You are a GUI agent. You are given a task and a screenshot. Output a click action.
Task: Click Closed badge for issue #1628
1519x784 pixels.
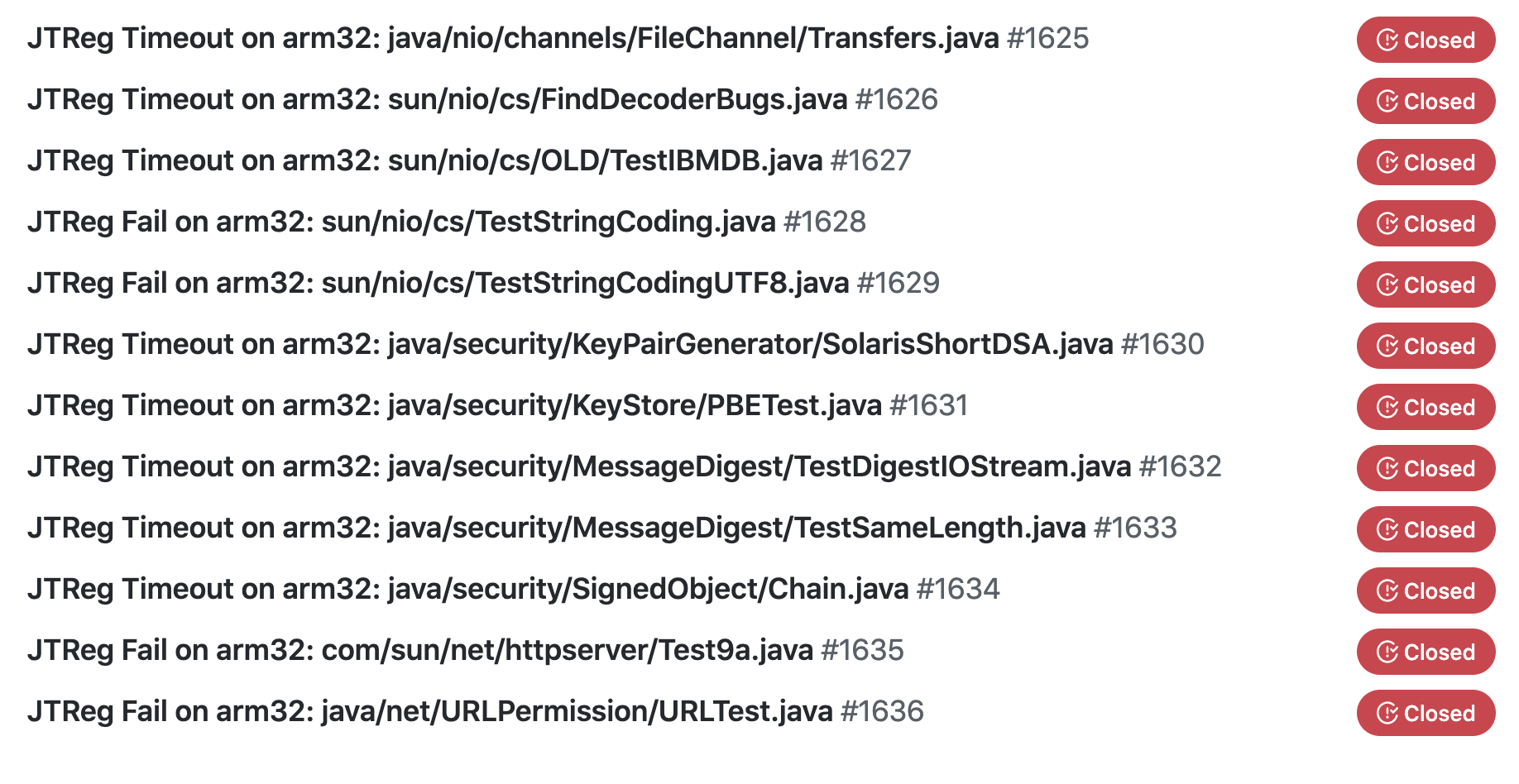1426,223
